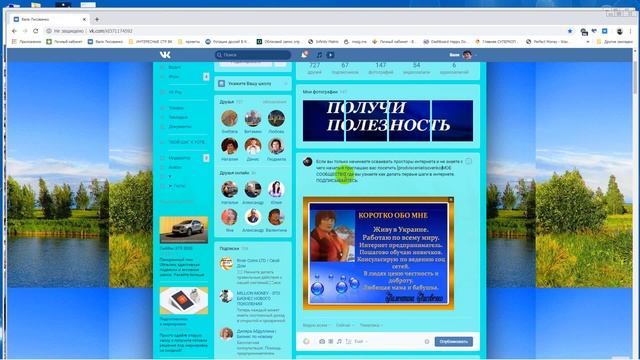This screenshot has width=640, height=360.
Task: Open online friend Юлия's avatar
Action: [276, 189]
